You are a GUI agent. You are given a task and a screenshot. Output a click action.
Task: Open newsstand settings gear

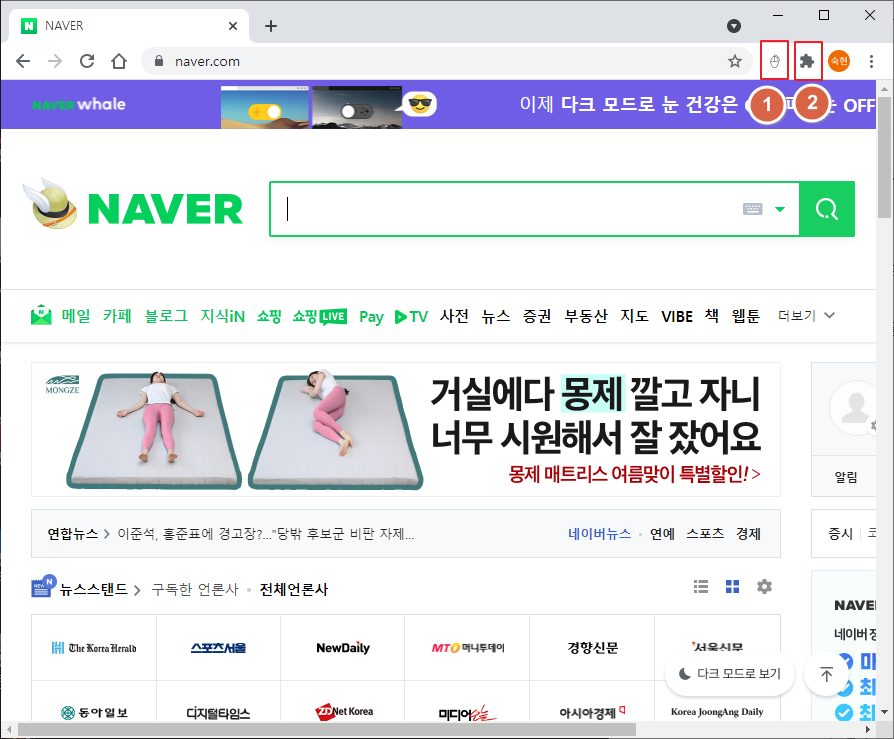pyautogui.click(x=764, y=586)
